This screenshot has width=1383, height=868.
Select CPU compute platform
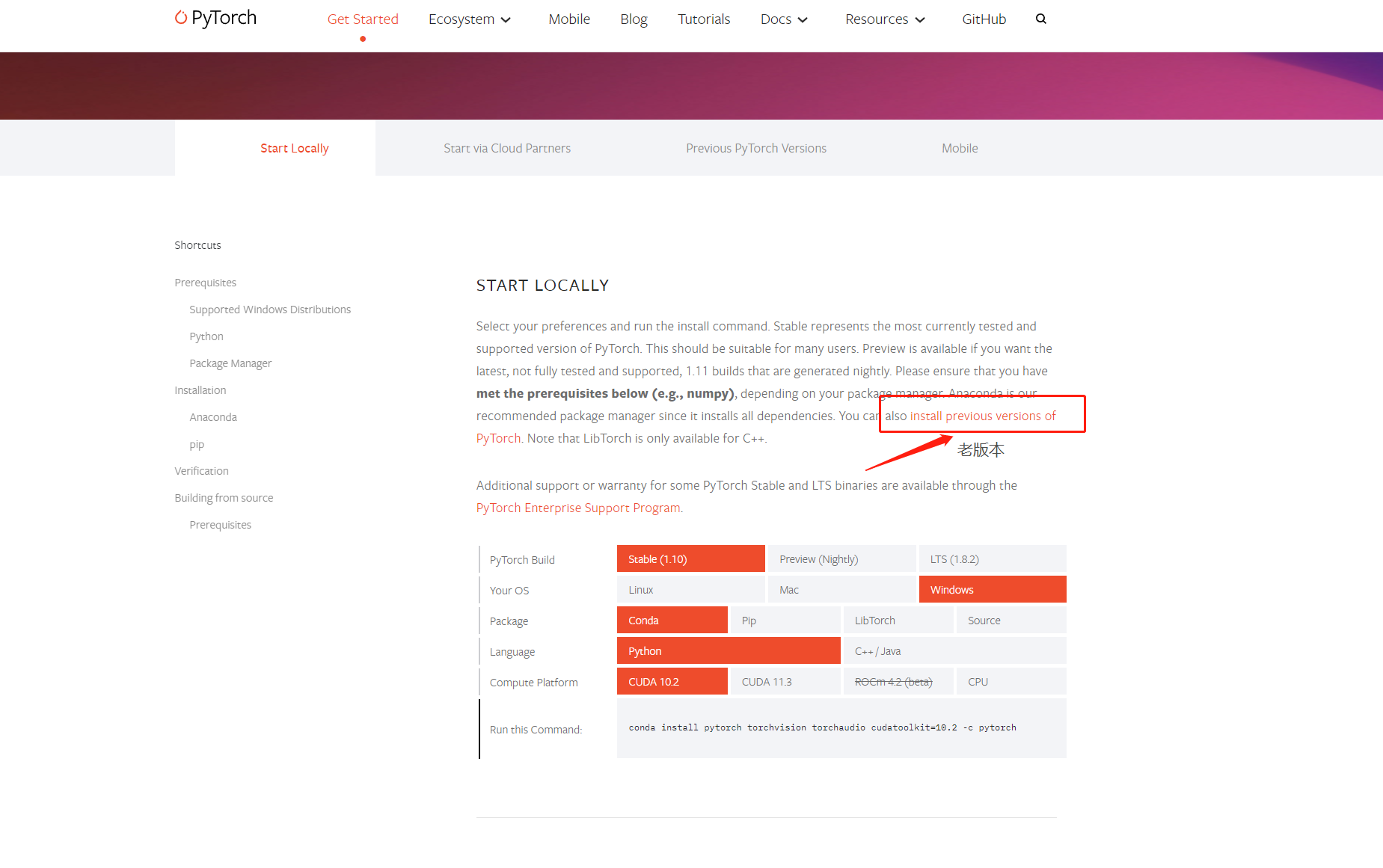coord(1011,682)
